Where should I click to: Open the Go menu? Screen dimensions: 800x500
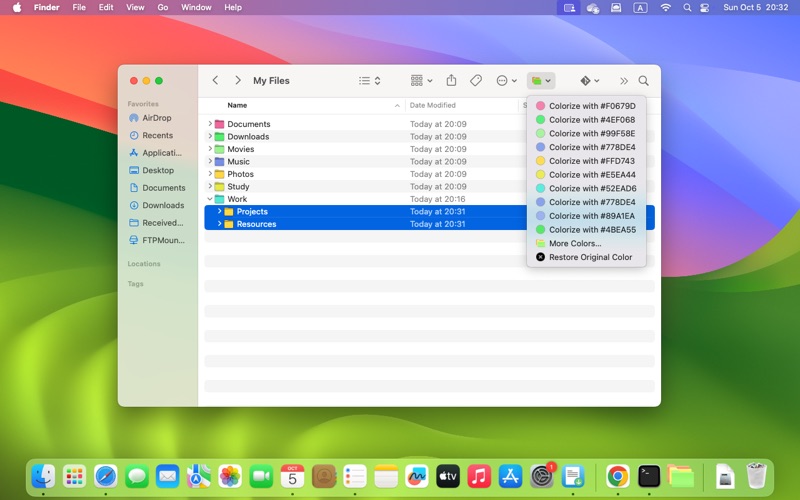coord(162,7)
